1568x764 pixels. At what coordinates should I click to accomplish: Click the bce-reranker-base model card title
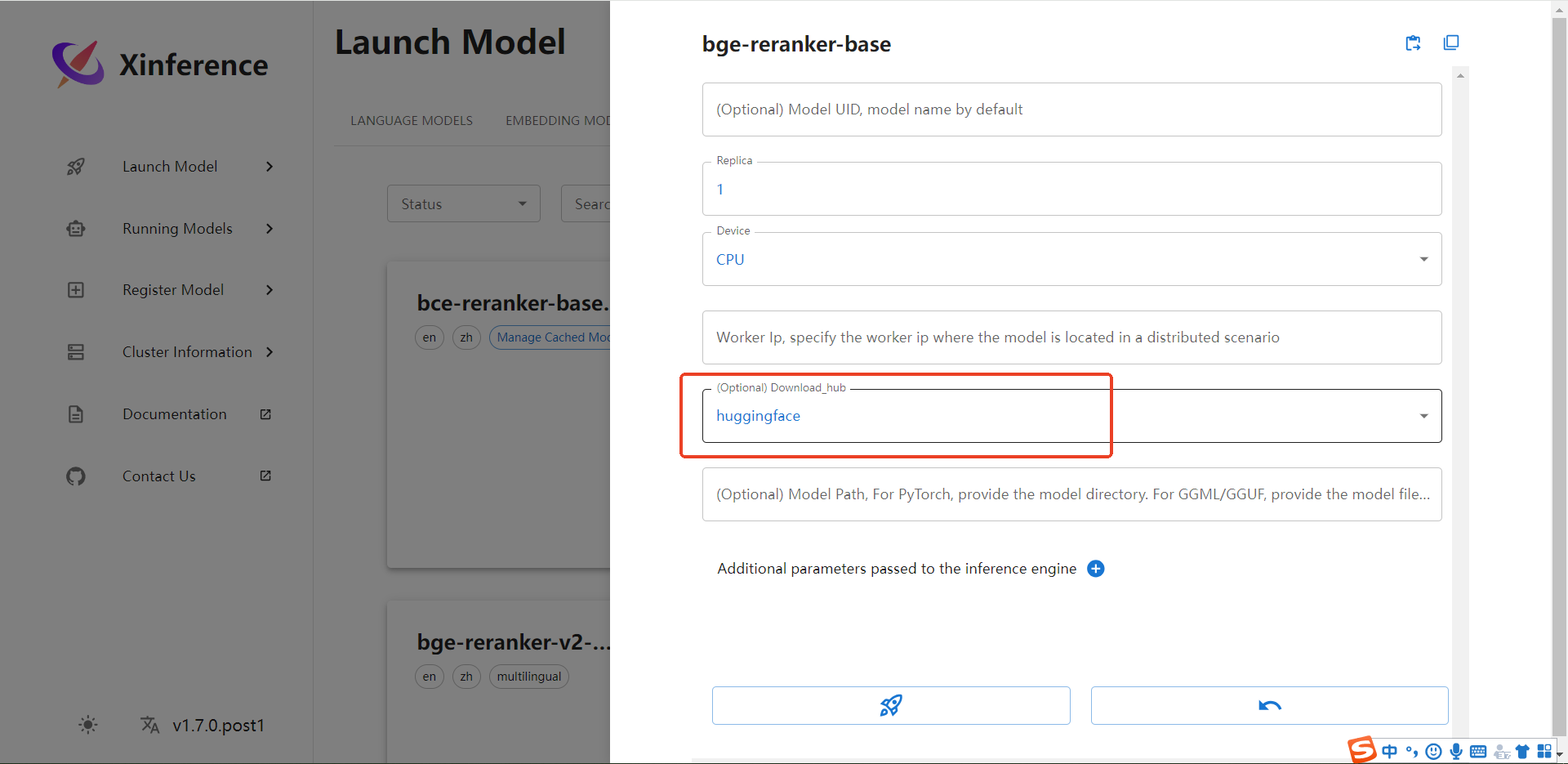coord(513,303)
